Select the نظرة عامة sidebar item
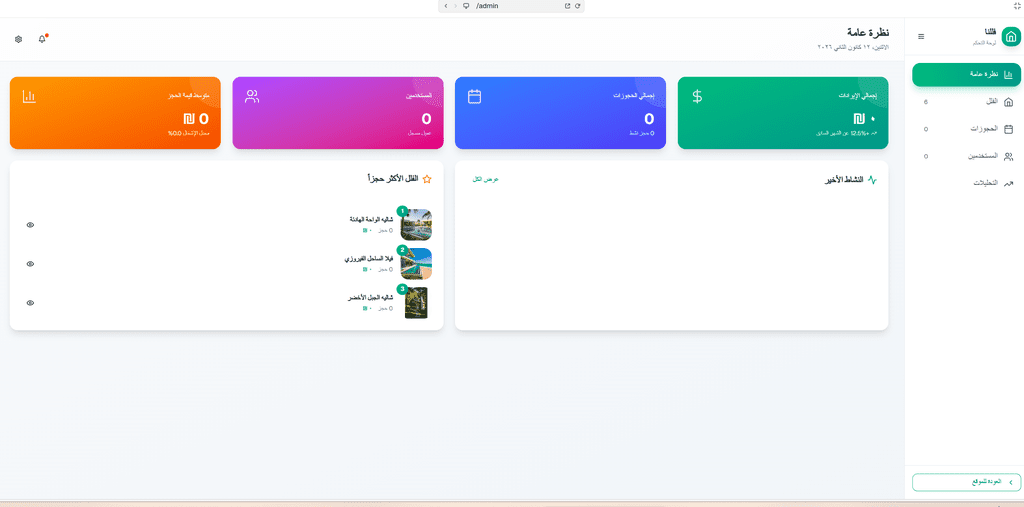Screen dimensions: 1024x507 (966, 74)
